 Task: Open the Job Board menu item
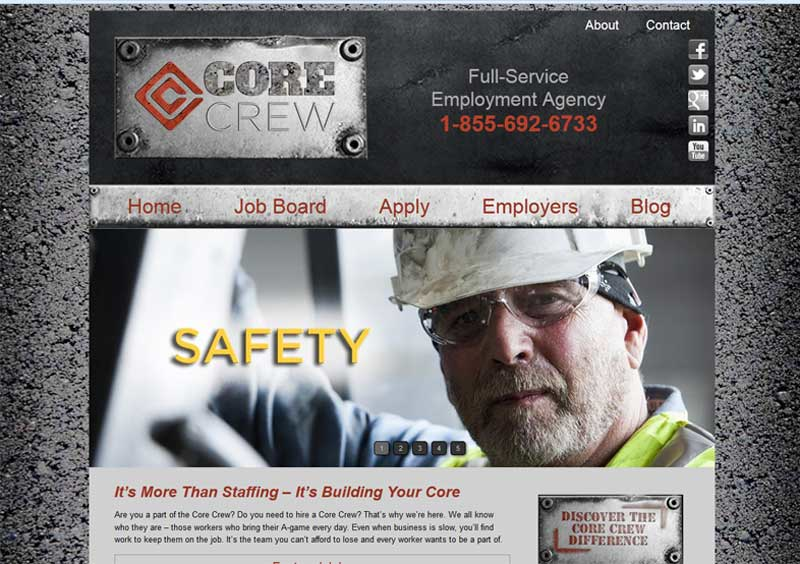tap(280, 207)
